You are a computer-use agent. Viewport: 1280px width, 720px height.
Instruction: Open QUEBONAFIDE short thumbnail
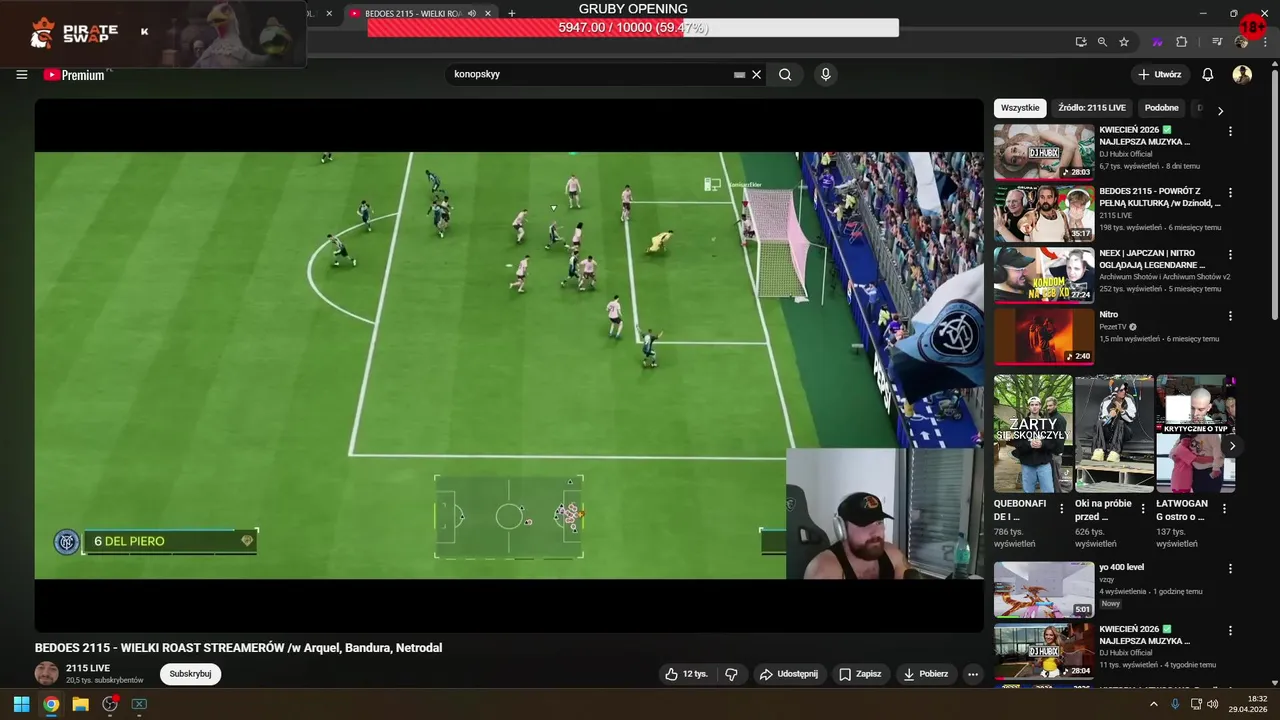tap(1033, 434)
